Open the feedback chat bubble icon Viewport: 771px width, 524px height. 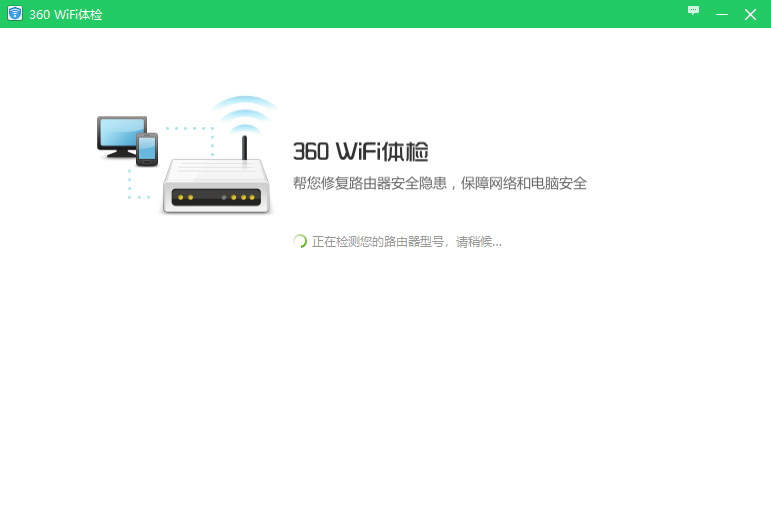693,10
